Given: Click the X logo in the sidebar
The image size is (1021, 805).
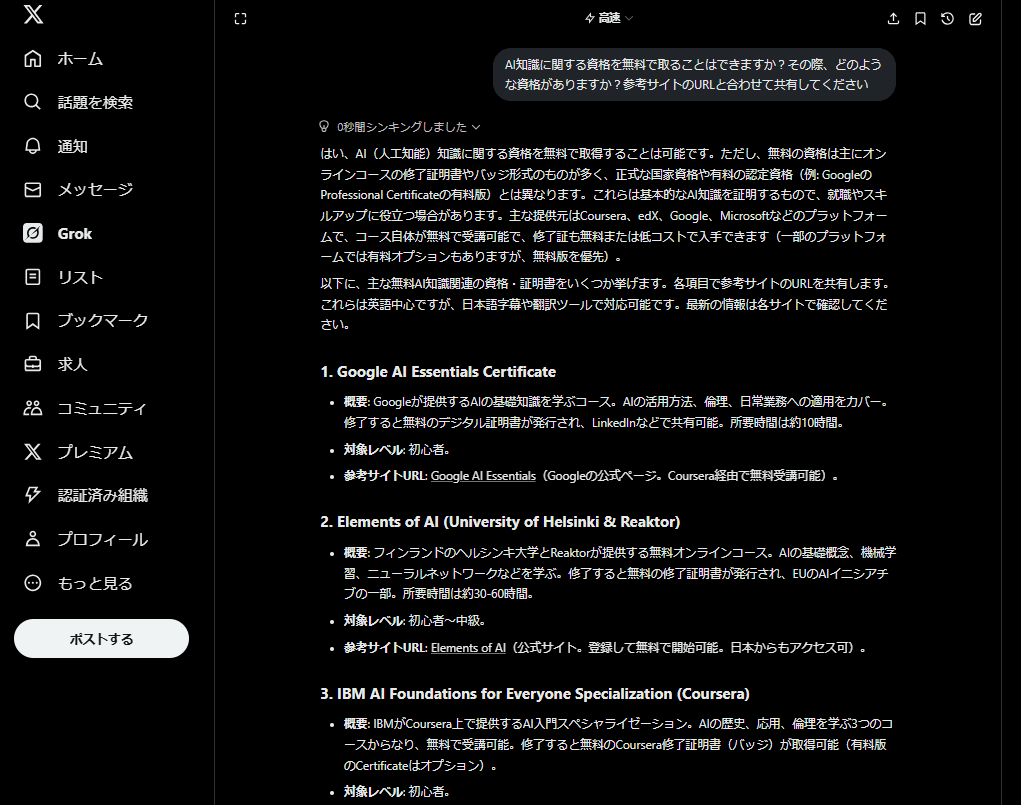Looking at the screenshot, I should point(33,15).
